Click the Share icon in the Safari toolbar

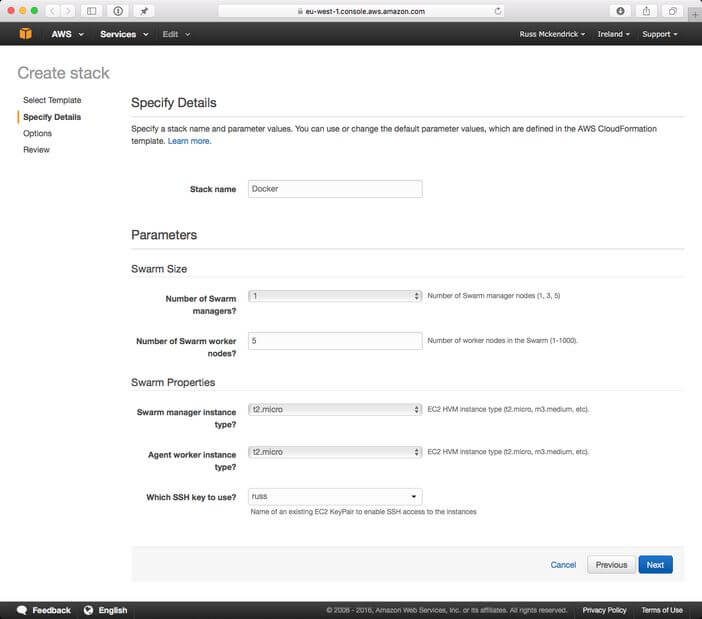click(x=646, y=11)
